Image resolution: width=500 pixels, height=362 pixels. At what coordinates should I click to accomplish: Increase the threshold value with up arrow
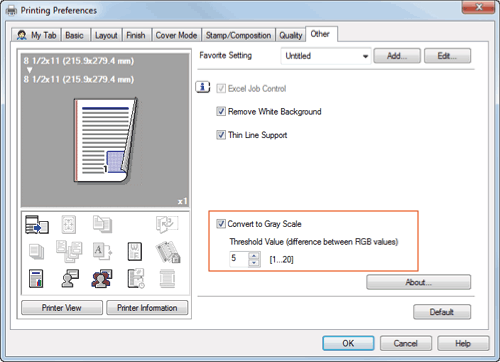click(x=254, y=256)
